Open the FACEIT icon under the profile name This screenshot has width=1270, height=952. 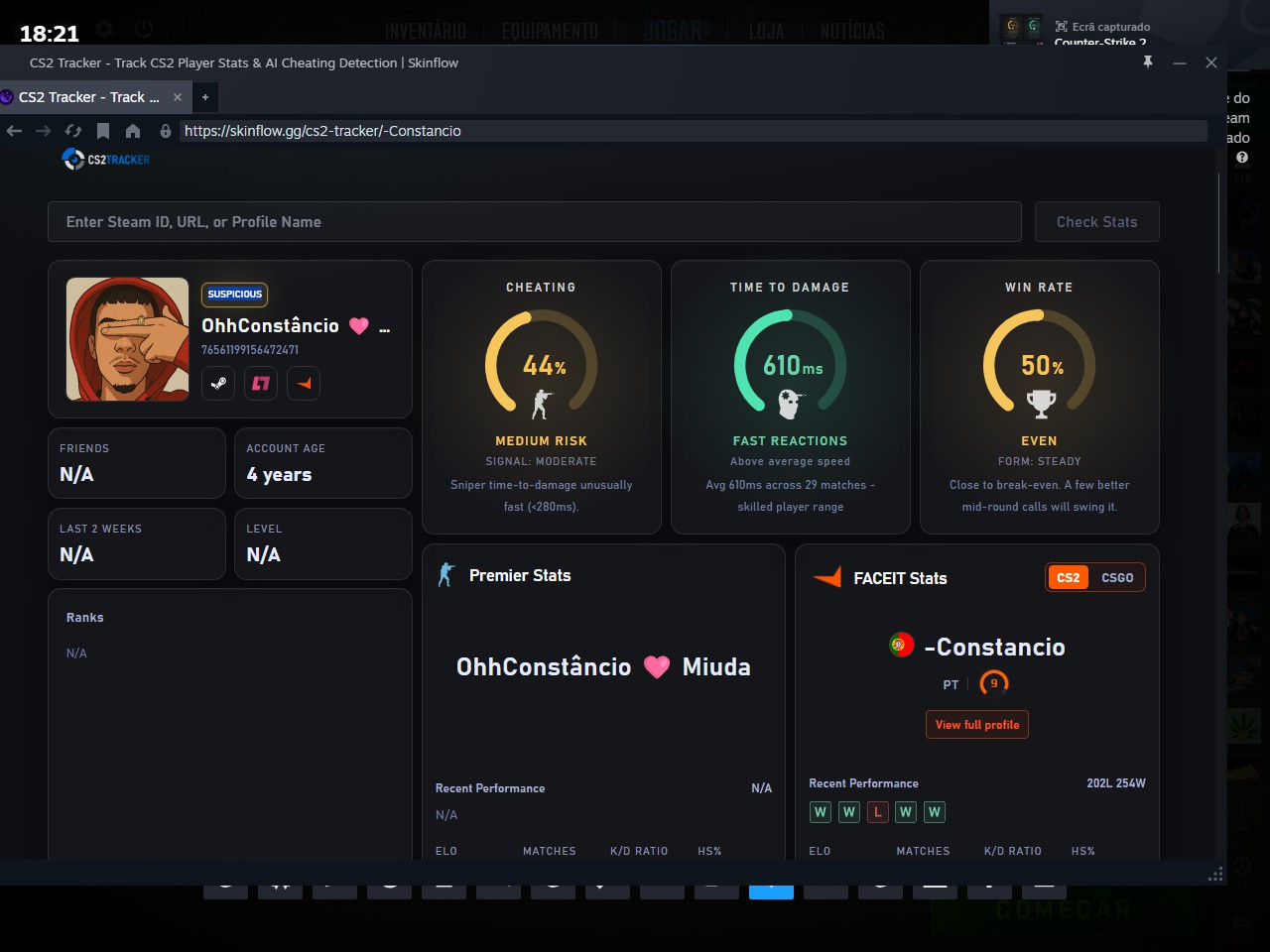pos(304,384)
